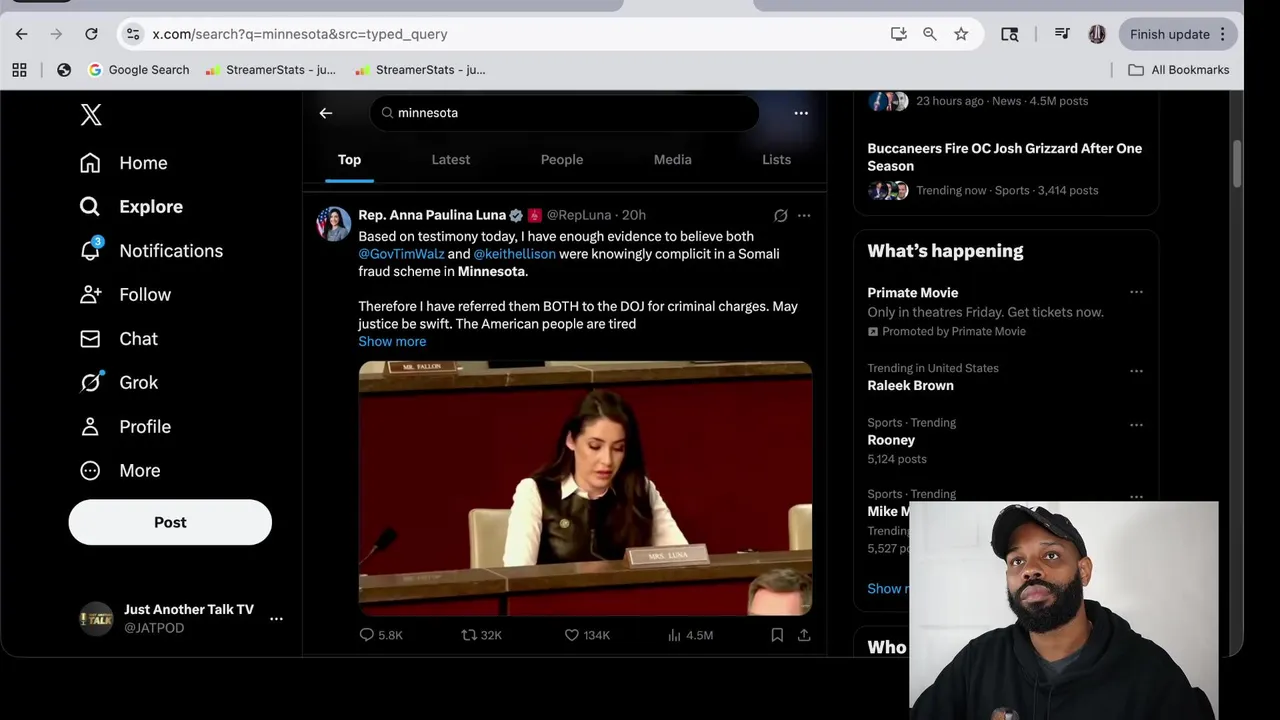The width and height of the screenshot is (1280, 720).
Task: Repost the tweet with 32K reposts
Action: tap(481, 635)
